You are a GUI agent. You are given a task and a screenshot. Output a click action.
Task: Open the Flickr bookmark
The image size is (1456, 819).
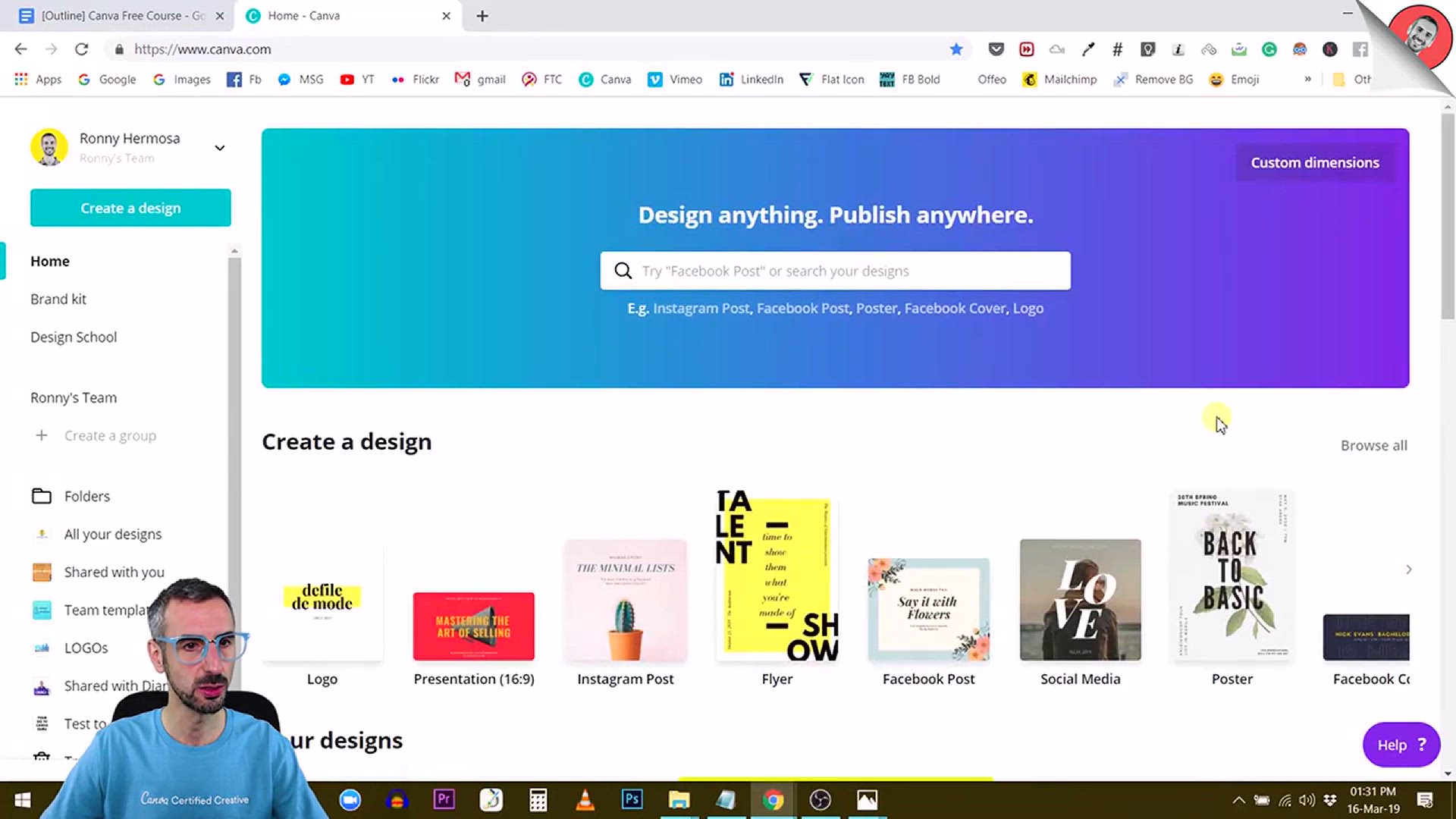pyautogui.click(x=415, y=79)
